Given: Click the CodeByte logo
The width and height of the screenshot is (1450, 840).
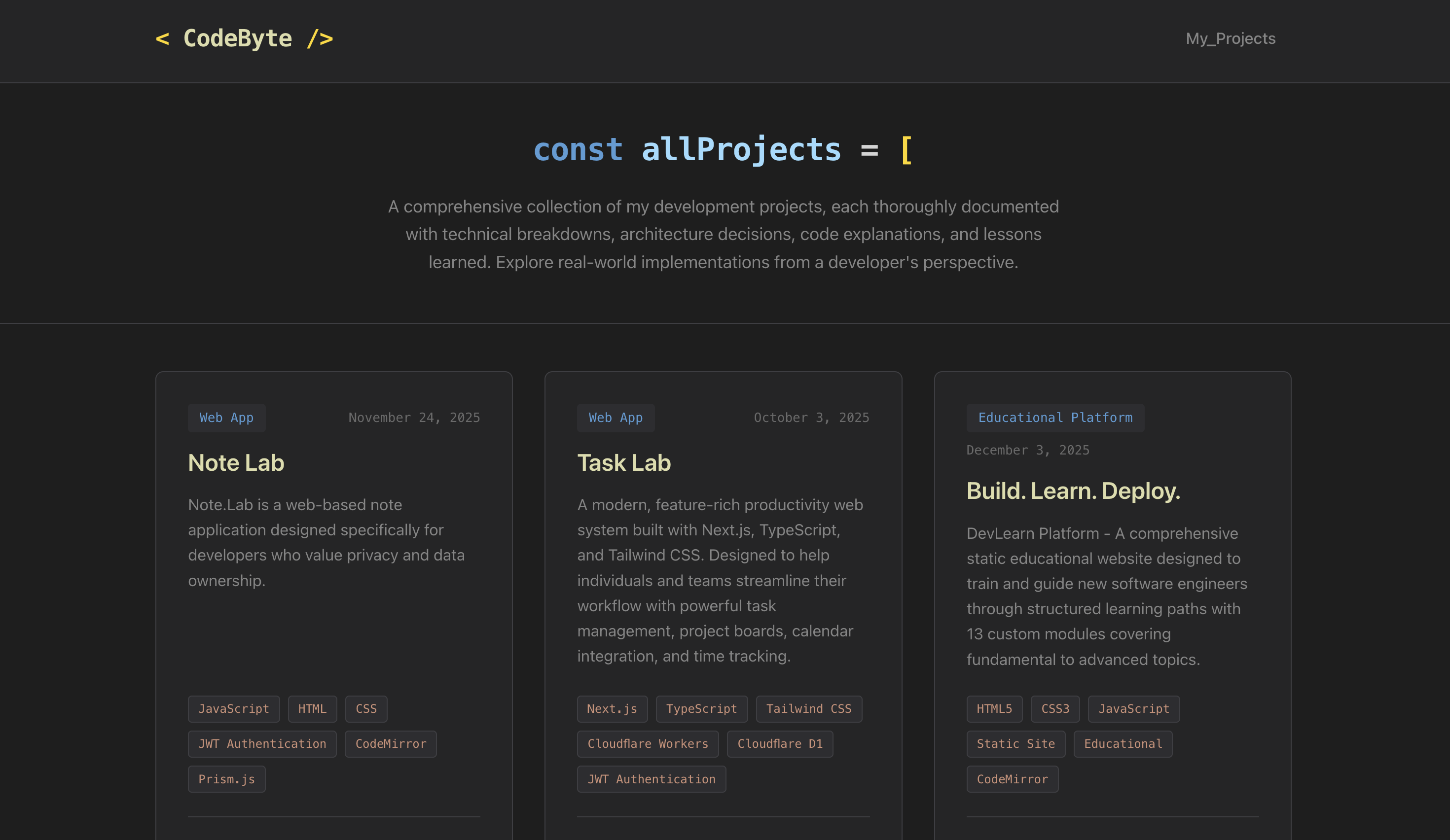Looking at the screenshot, I should point(244,38).
